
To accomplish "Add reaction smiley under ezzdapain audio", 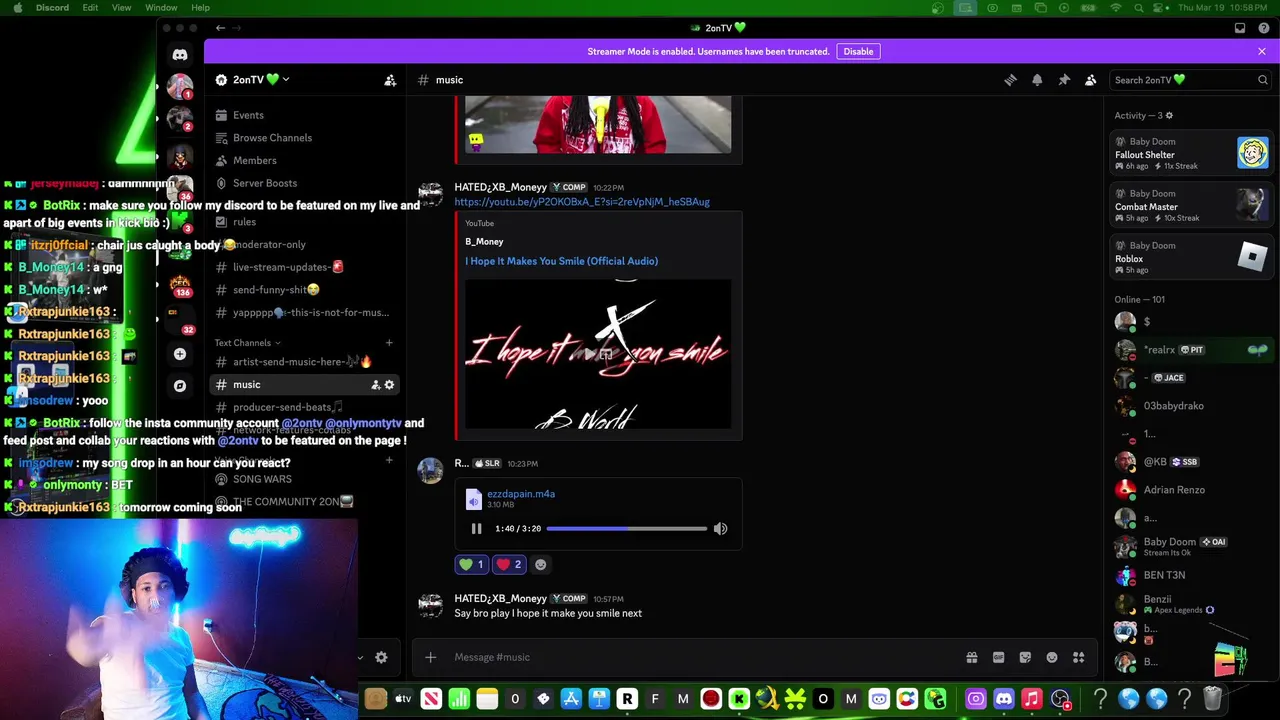I will [541, 564].
